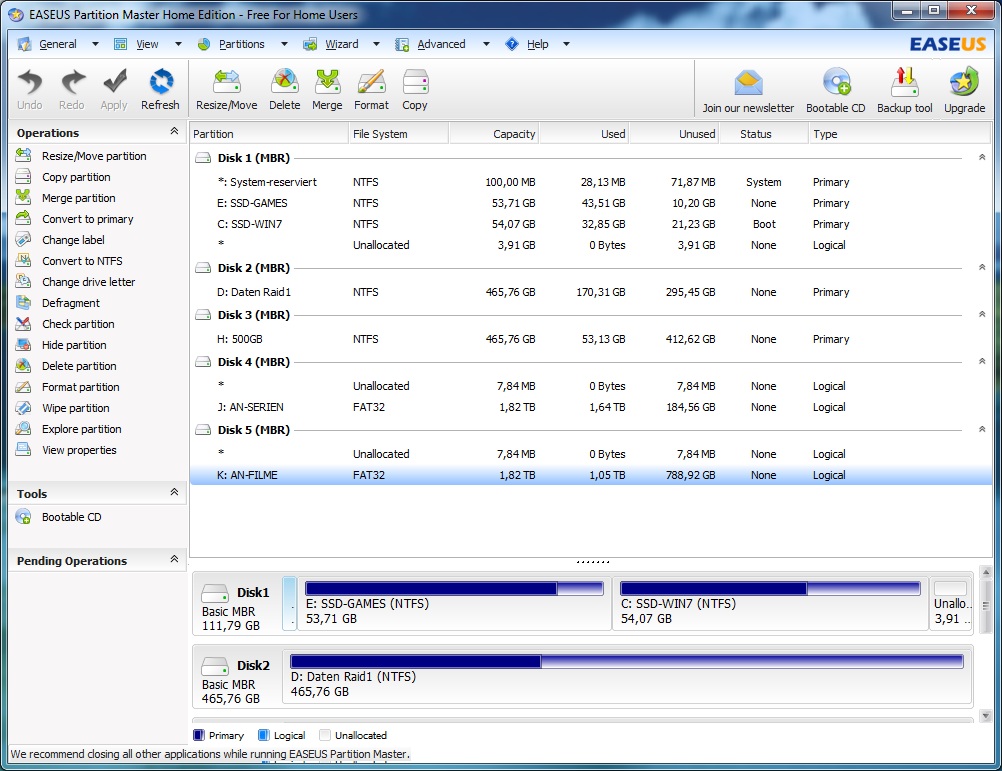
Task: Click the Undo toolbar icon
Action: [x=29, y=89]
